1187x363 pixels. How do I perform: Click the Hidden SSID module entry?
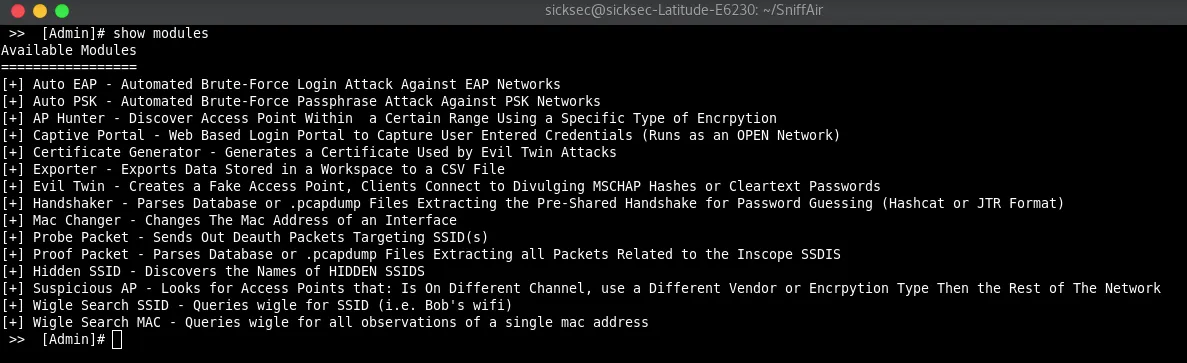click(213, 271)
